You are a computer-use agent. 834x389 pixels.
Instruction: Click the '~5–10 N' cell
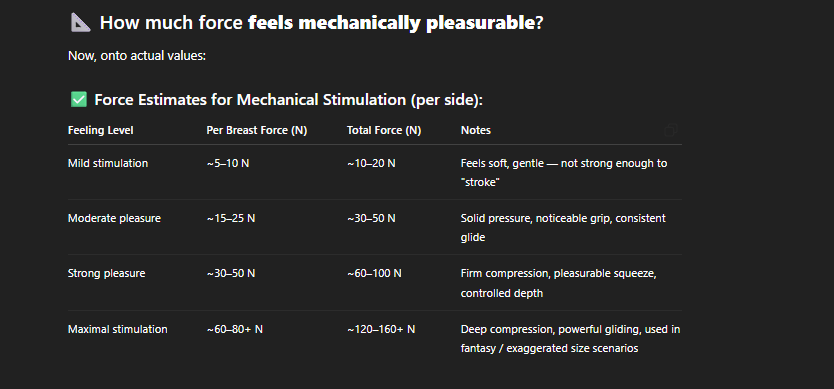(x=228, y=163)
